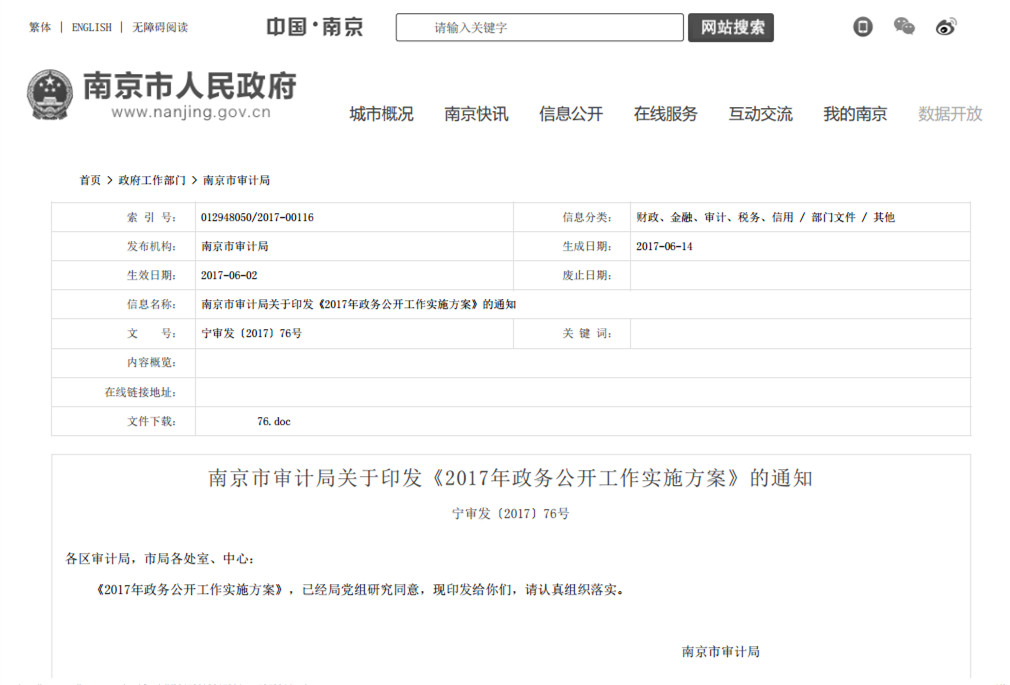Click 政府工作部门 breadcrumb link
Image resolution: width=1010 pixels, height=685 pixels.
click(152, 180)
